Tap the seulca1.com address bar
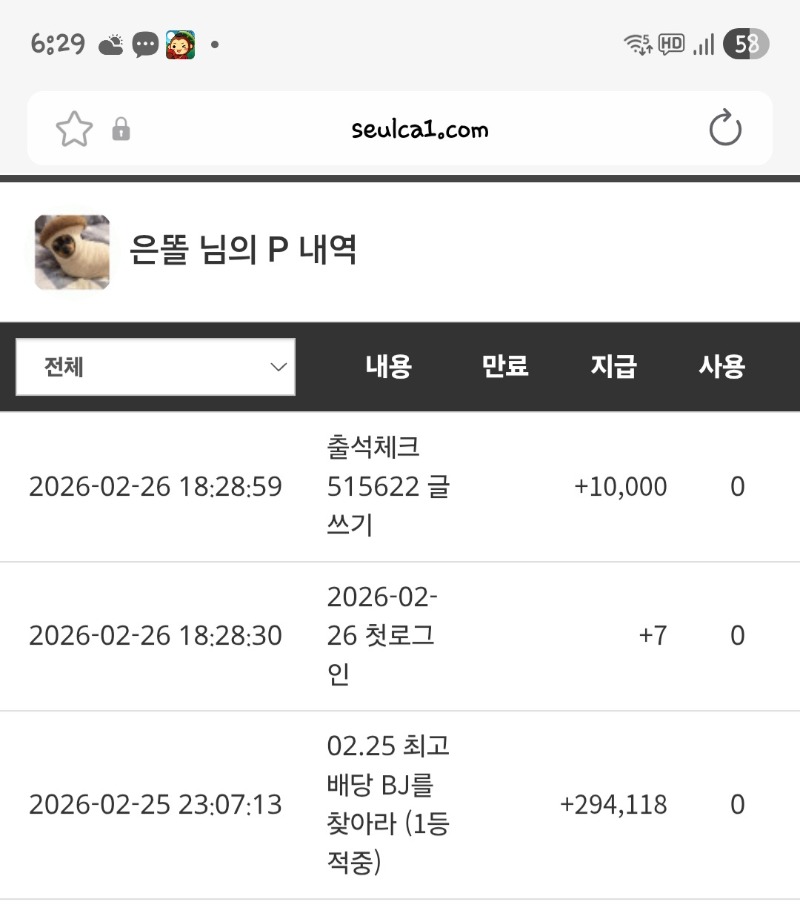This screenshot has width=800, height=916. tap(420, 129)
